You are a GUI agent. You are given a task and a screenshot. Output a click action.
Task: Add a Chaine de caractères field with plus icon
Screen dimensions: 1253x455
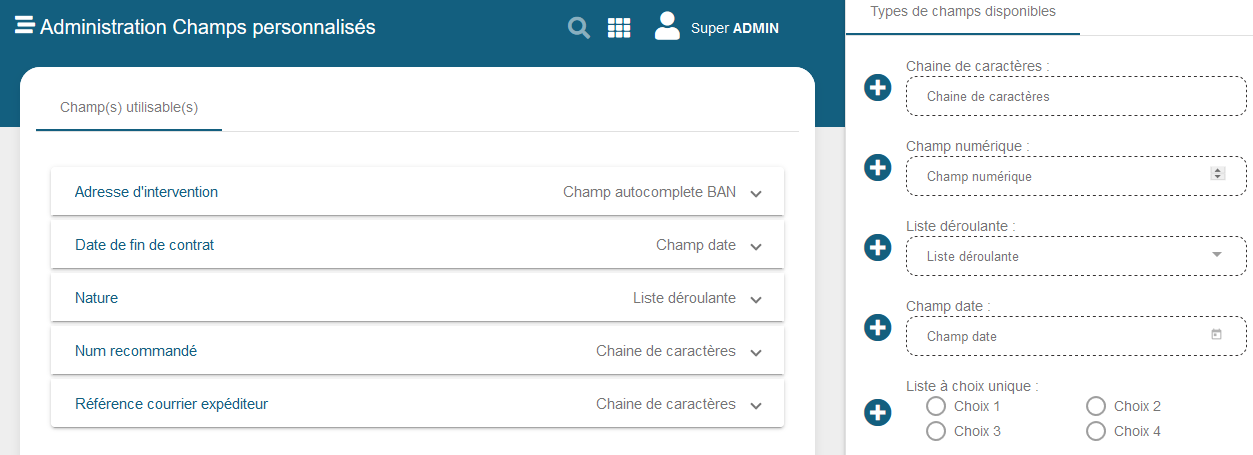[877, 88]
